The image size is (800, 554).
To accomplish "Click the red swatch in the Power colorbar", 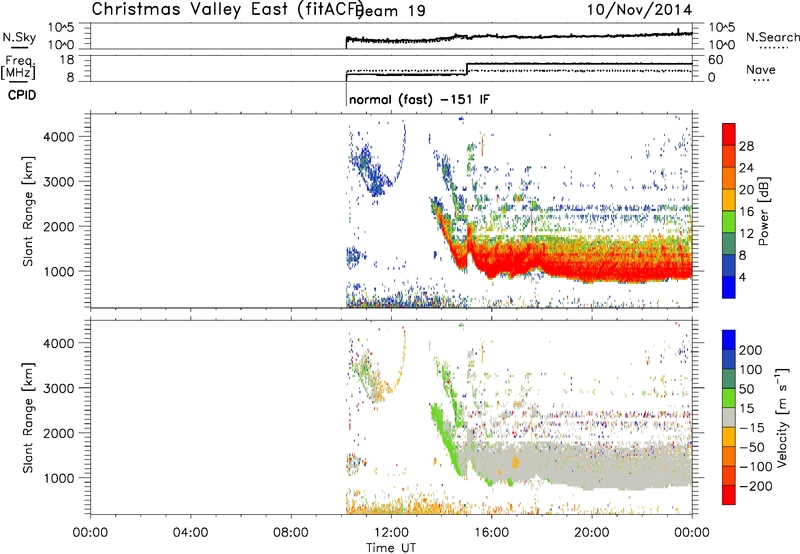I will (729, 135).
